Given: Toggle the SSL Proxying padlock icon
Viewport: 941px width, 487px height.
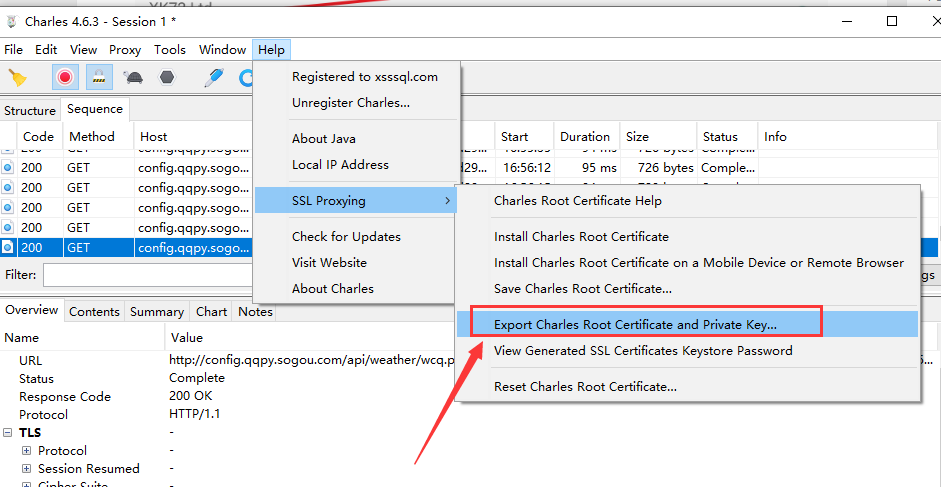Looking at the screenshot, I should tap(99, 77).
